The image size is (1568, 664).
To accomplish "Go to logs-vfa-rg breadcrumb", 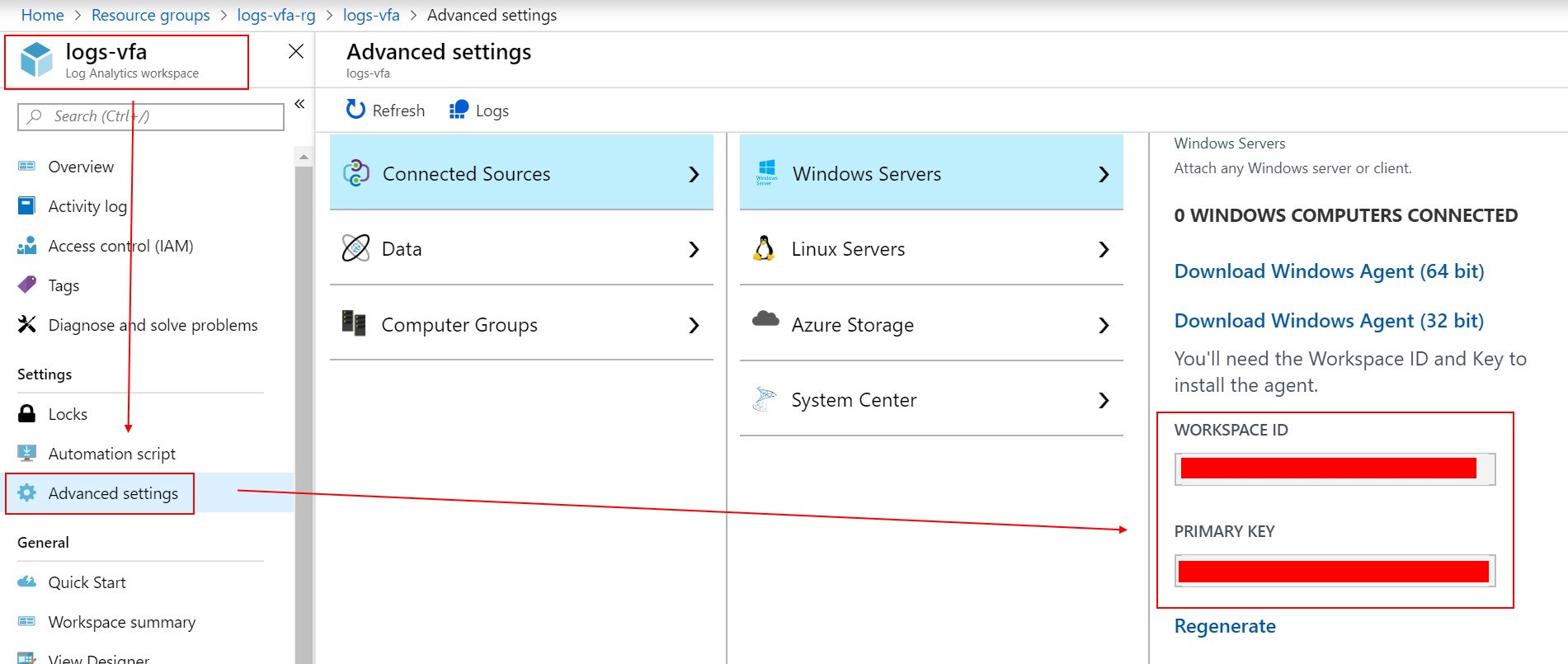I will point(276,15).
